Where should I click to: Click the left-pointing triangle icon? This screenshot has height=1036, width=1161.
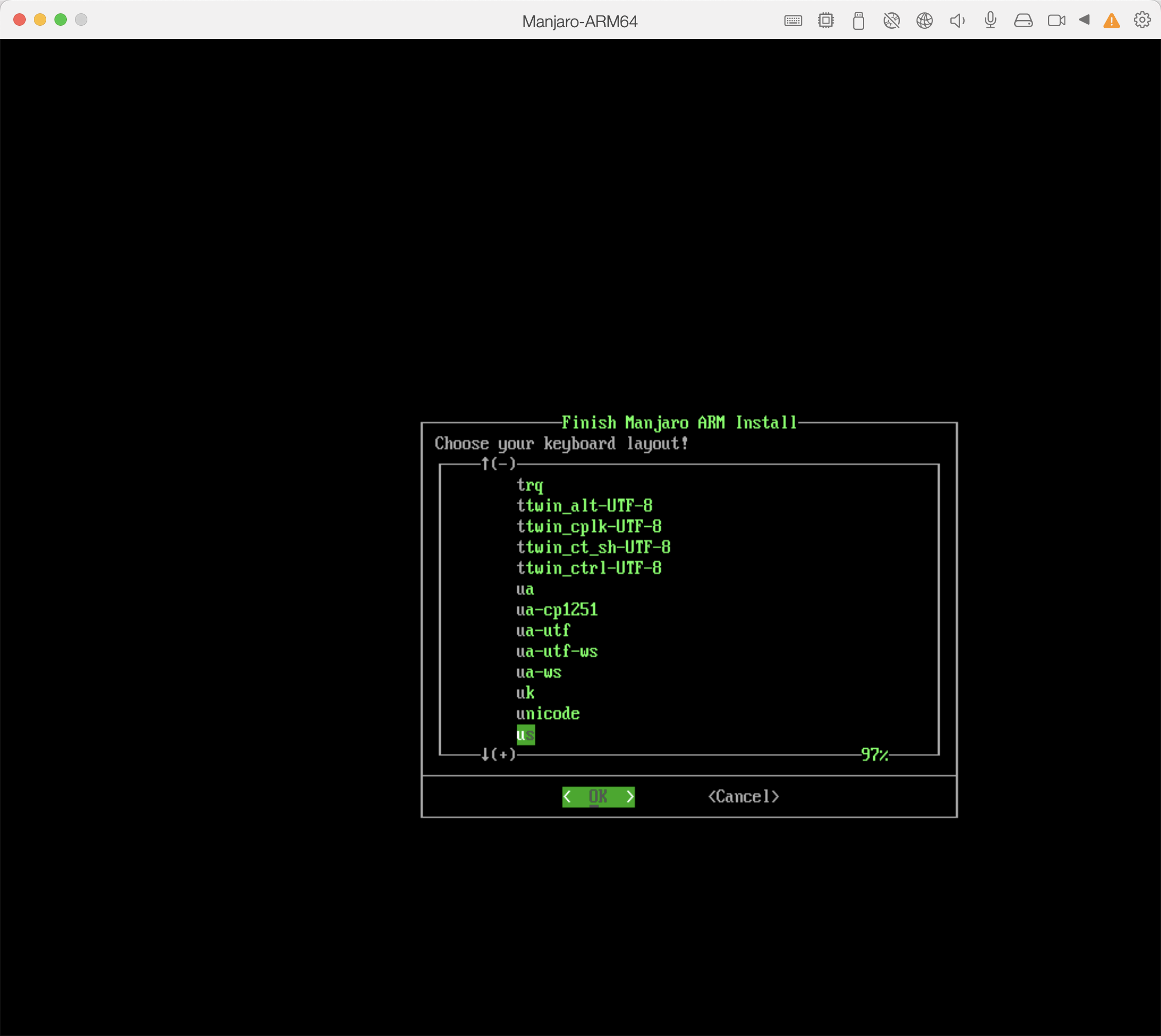[x=1084, y=20]
